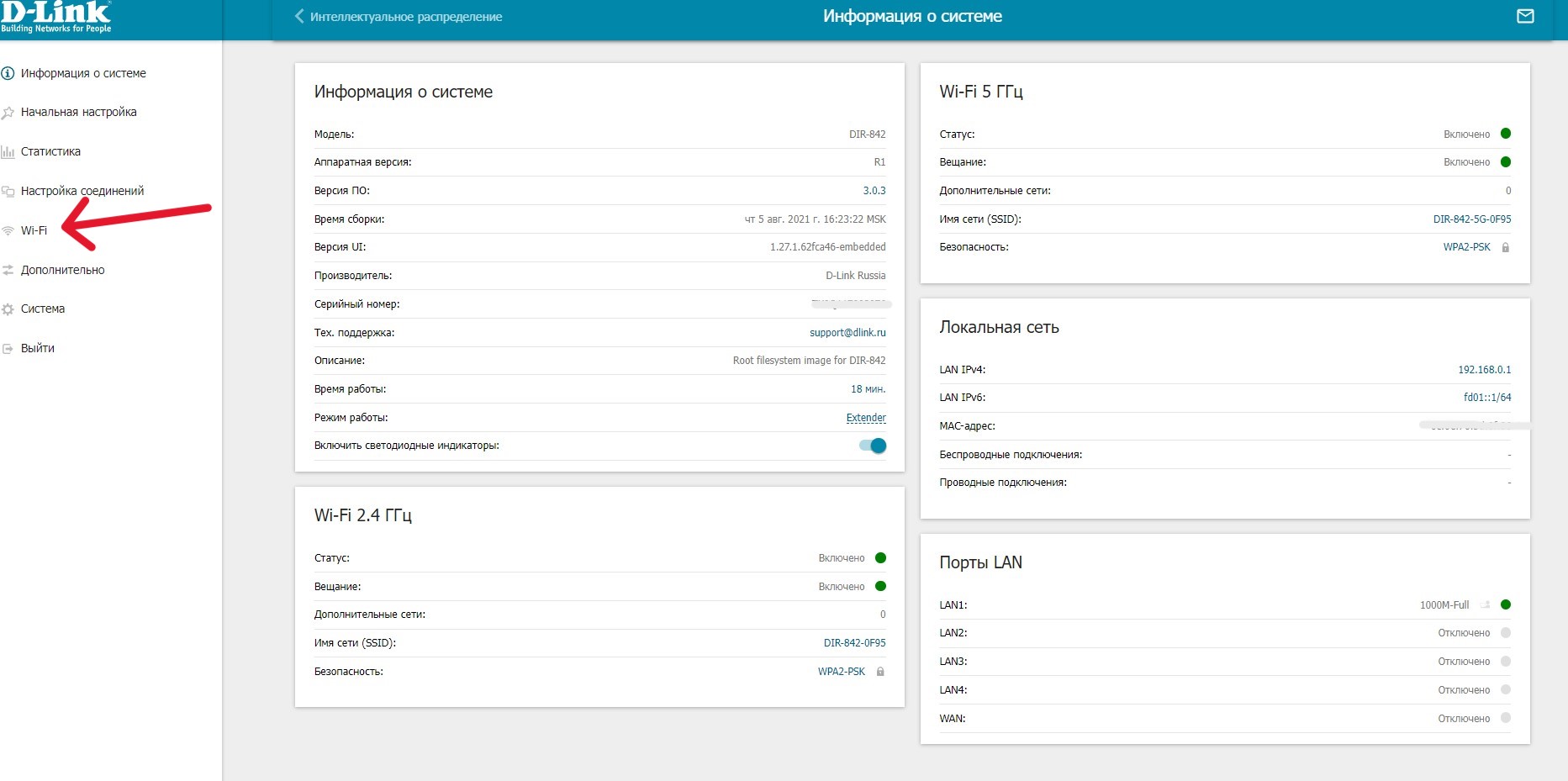Expand Дополнительно in the sidebar

pos(62,270)
